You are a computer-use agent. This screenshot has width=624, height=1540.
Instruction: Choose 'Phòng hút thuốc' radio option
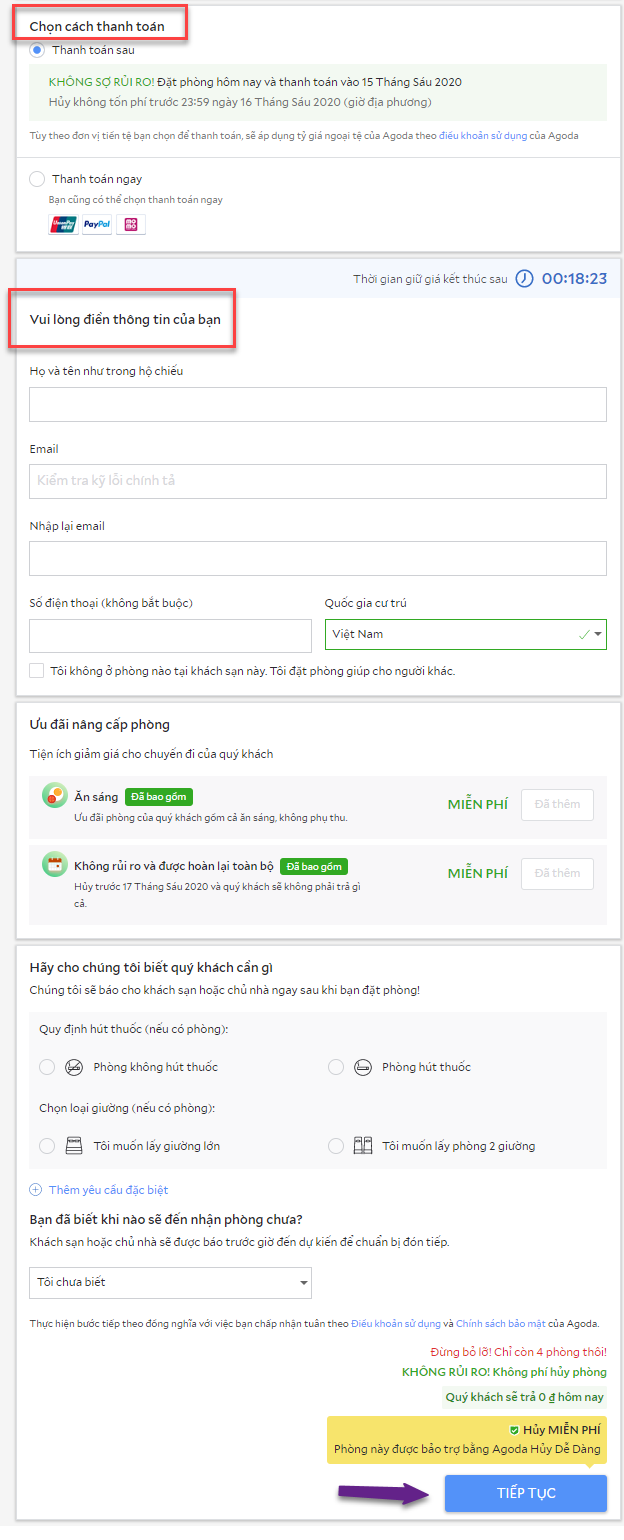(x=336, y=1067)
